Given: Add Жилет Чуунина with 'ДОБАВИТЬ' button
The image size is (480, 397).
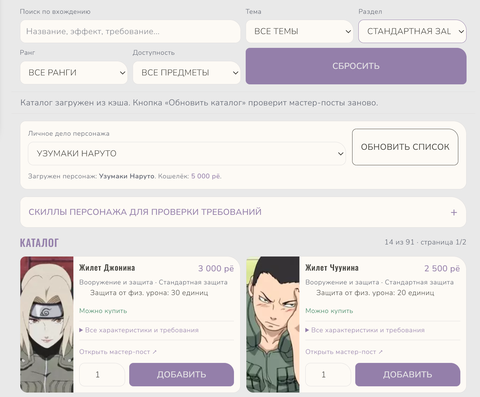Looking at the screenshot, I should tap(408, 375).
